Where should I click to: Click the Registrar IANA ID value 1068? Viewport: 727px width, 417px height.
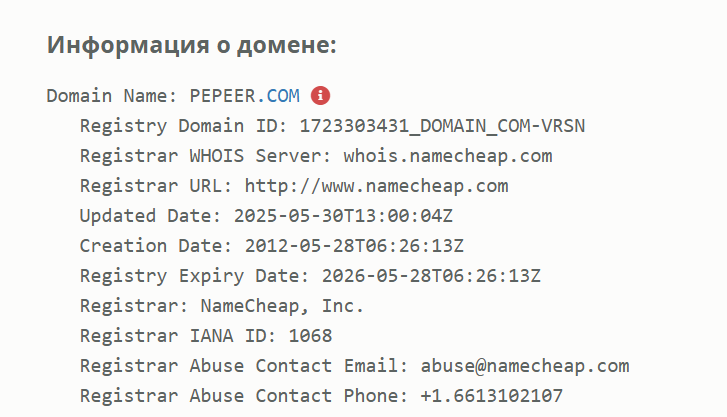point(310,336)
